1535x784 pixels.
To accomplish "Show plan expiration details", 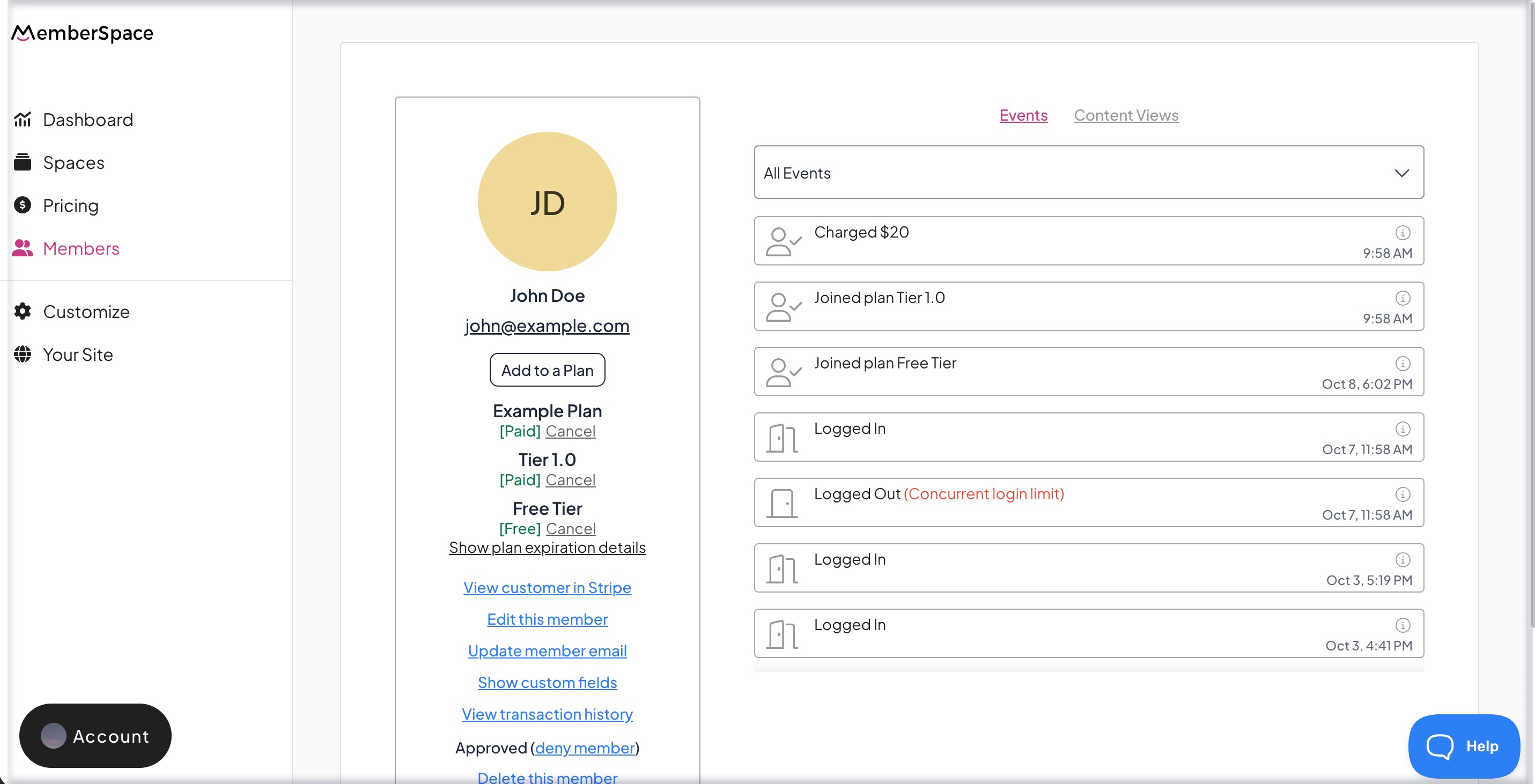I will tap(547, 548).
